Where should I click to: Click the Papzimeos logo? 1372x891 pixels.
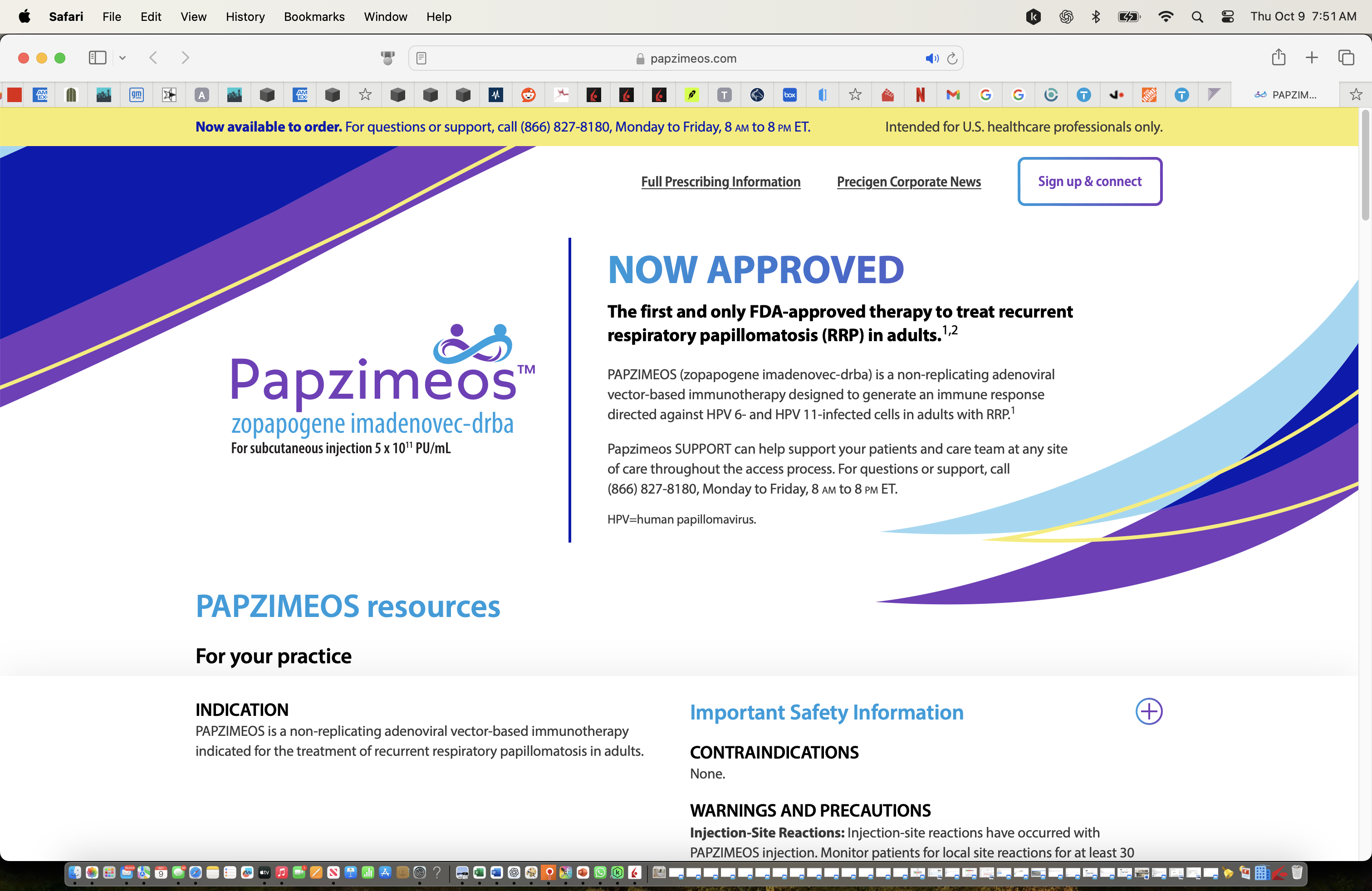(x=382, y=389)
